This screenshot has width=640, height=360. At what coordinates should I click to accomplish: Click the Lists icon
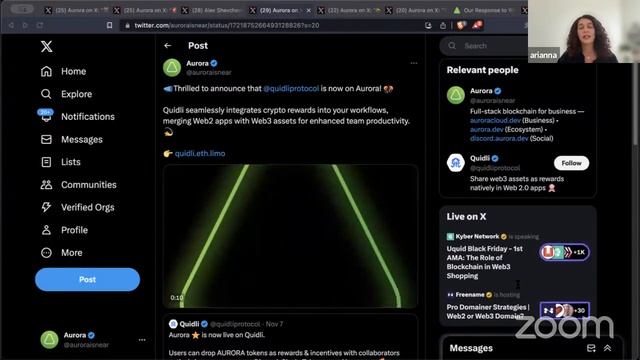(47, 162)
